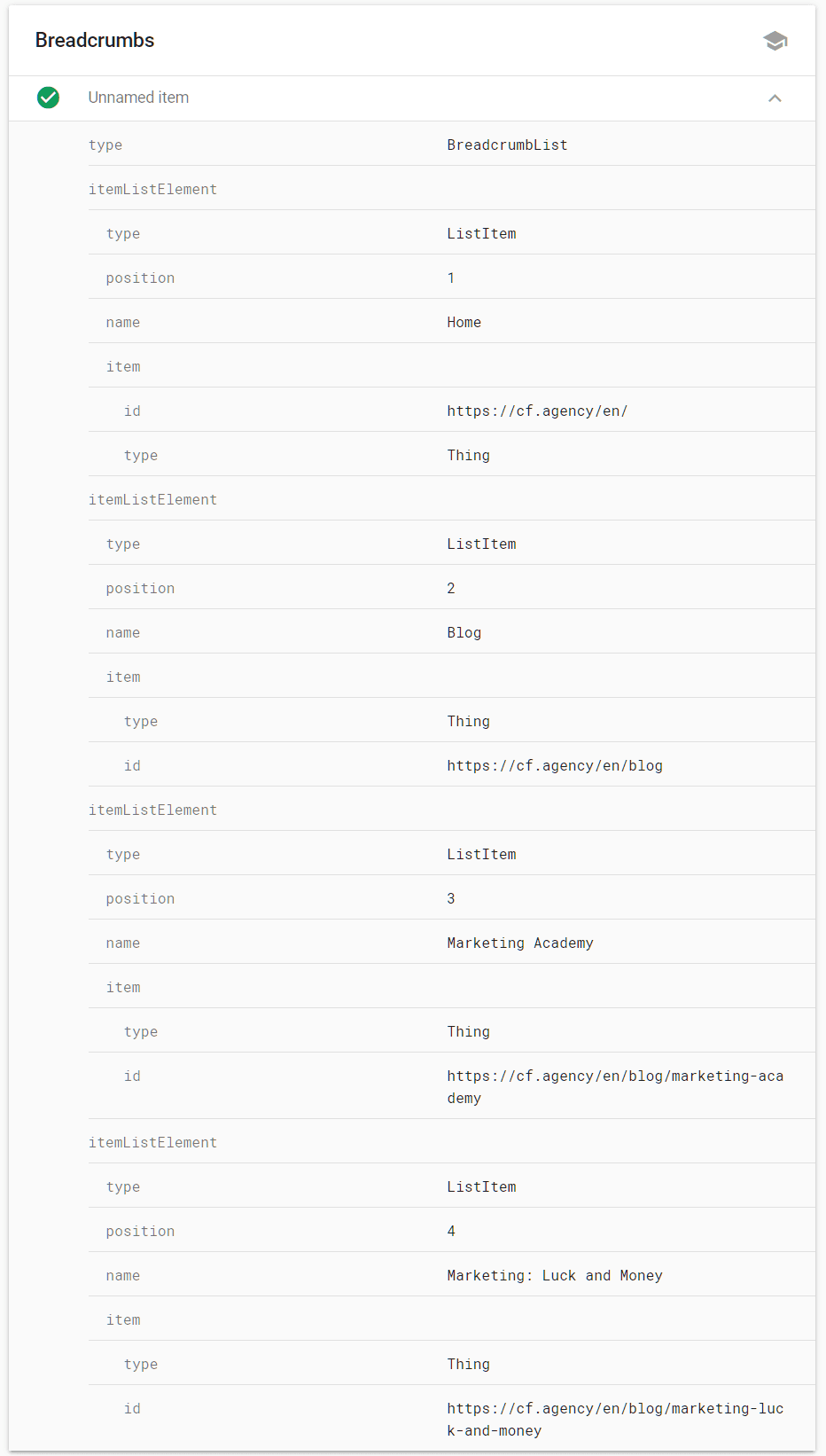Click the Marketing: Luck and Money name value
The image size is (826, 1456).
click(555, 1275)
